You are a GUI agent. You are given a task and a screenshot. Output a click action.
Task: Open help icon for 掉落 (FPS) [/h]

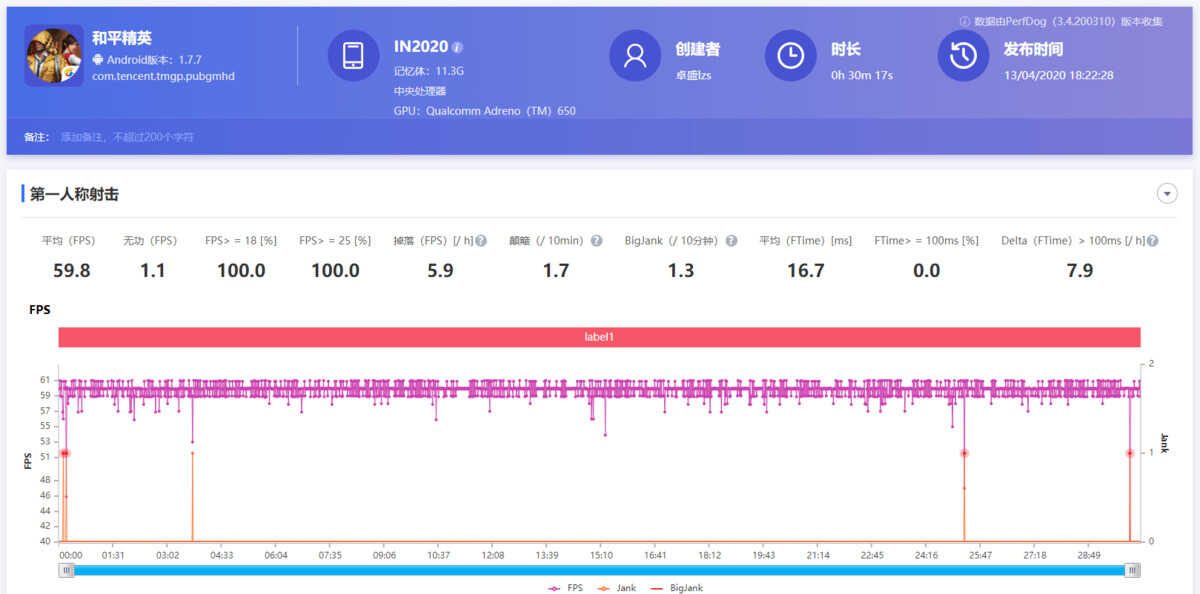pos(481,241)
